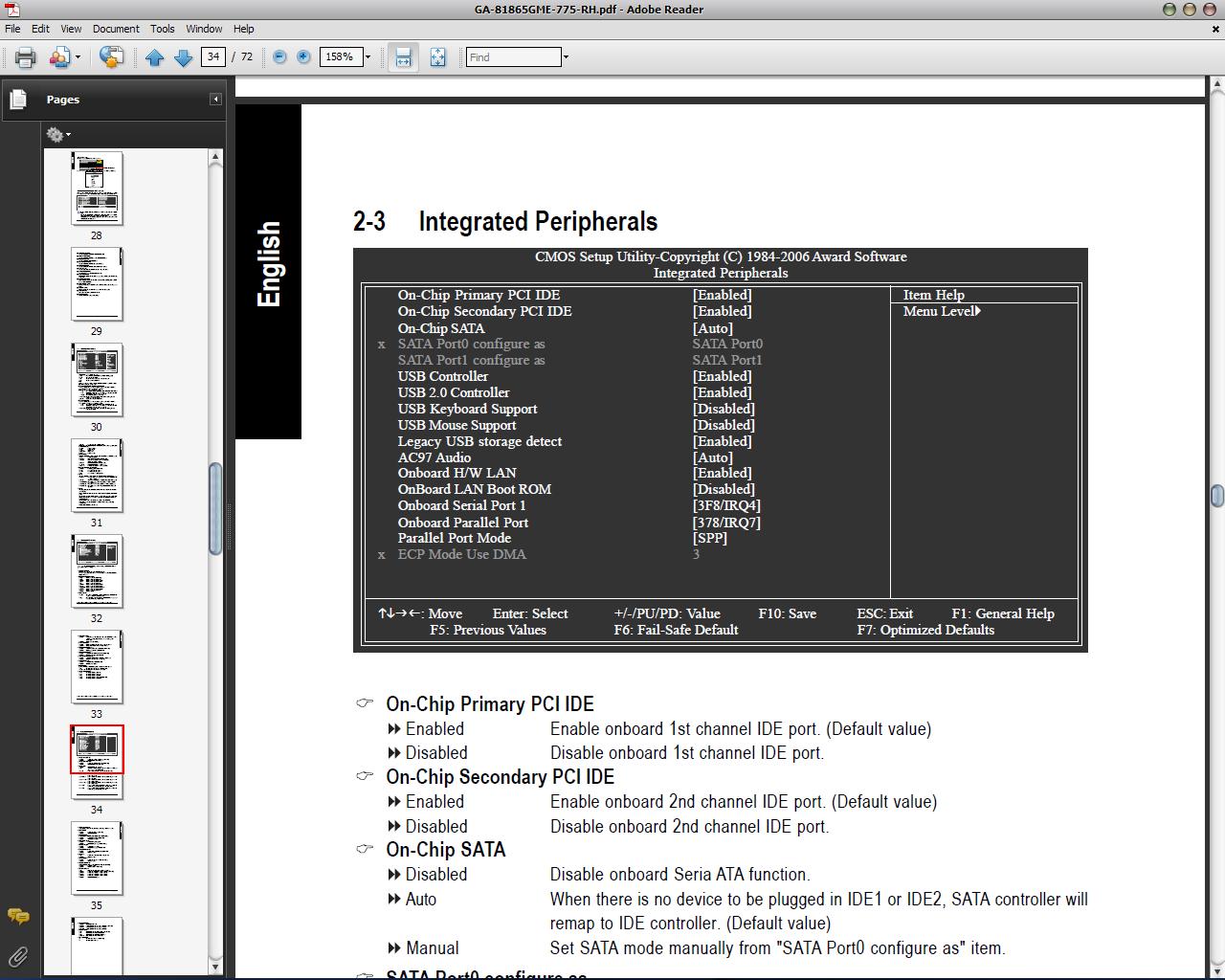Click the zoom in plus icon

[303, 57]
